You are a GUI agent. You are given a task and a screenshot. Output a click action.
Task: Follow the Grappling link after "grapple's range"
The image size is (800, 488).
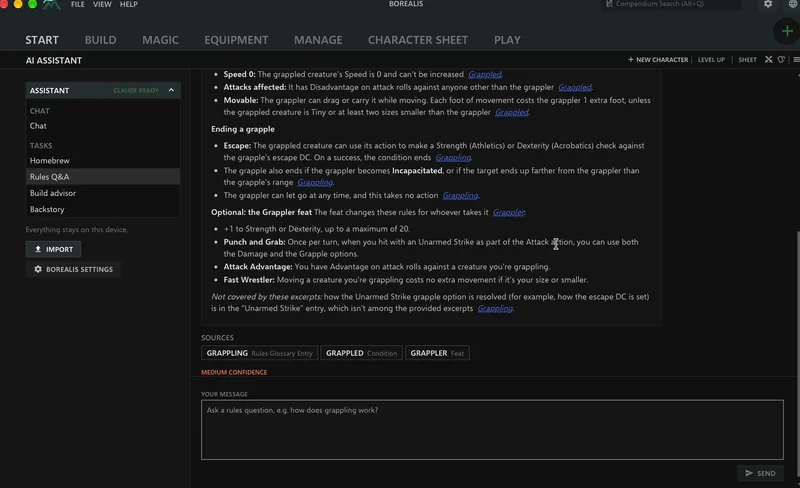315,182
